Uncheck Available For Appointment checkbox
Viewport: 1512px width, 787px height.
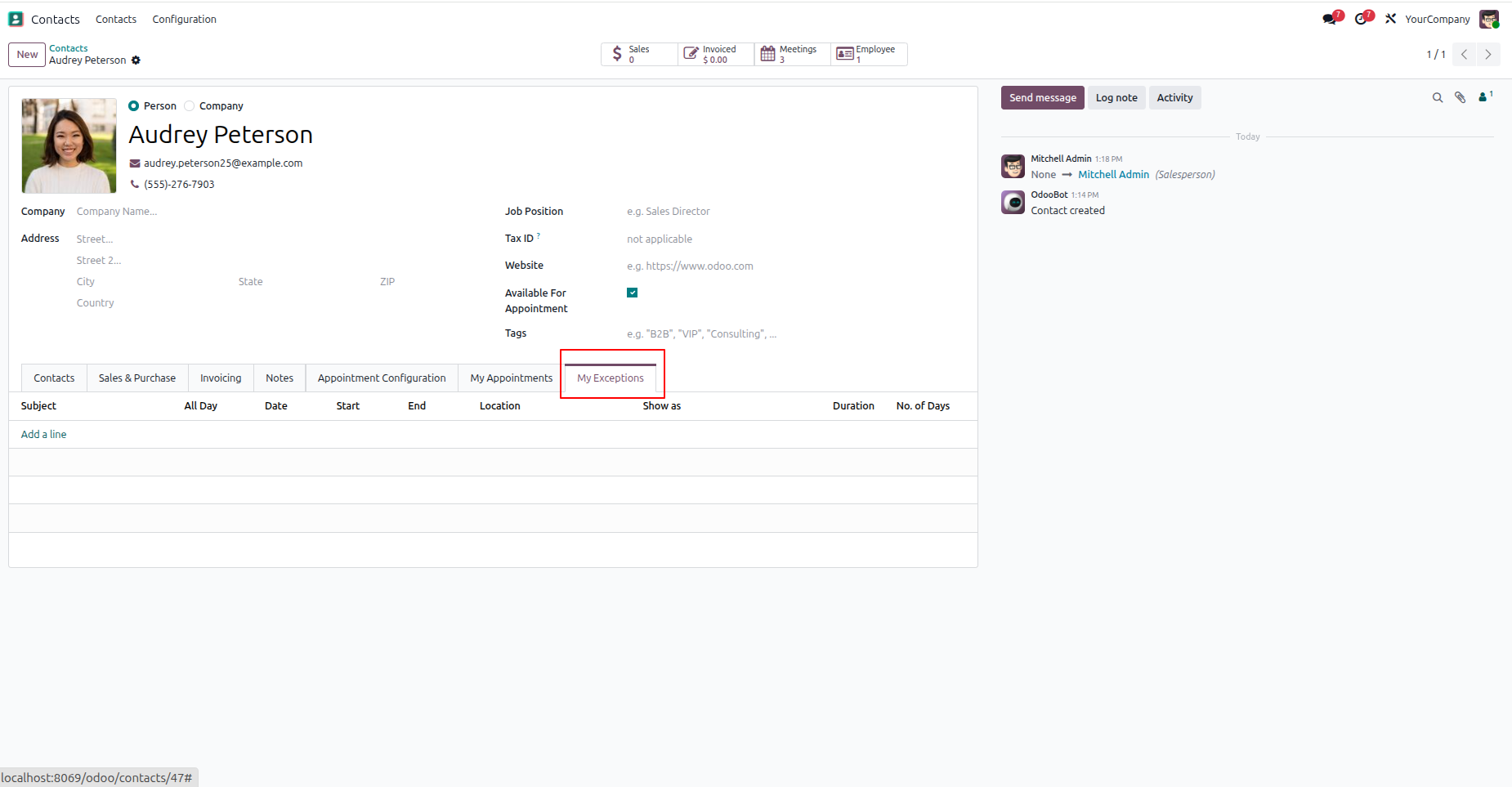pos(632,293)
